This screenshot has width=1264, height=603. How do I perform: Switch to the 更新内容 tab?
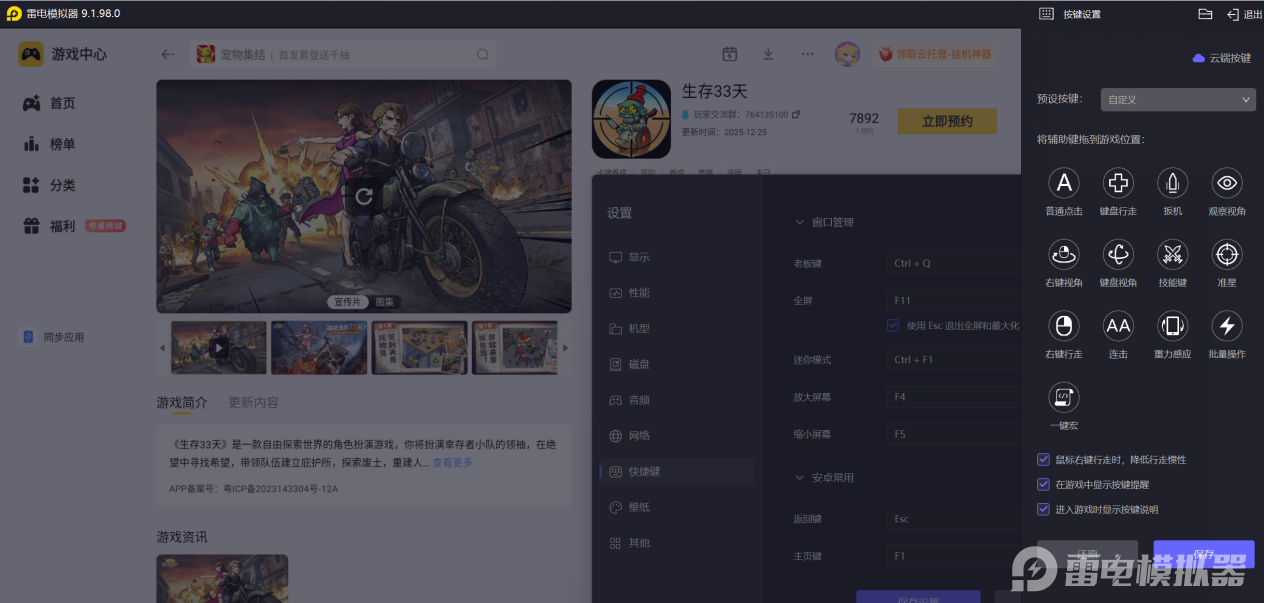[253, 403]
